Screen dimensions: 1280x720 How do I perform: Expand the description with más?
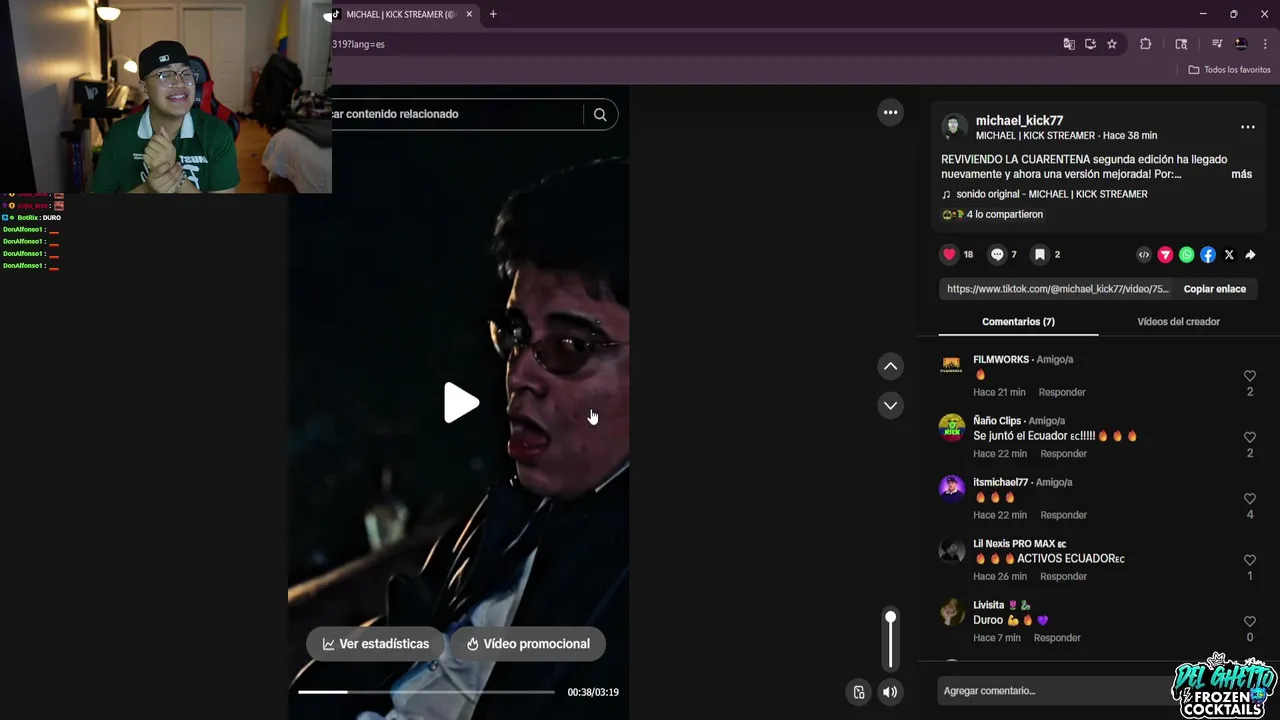click(1241, 174)
